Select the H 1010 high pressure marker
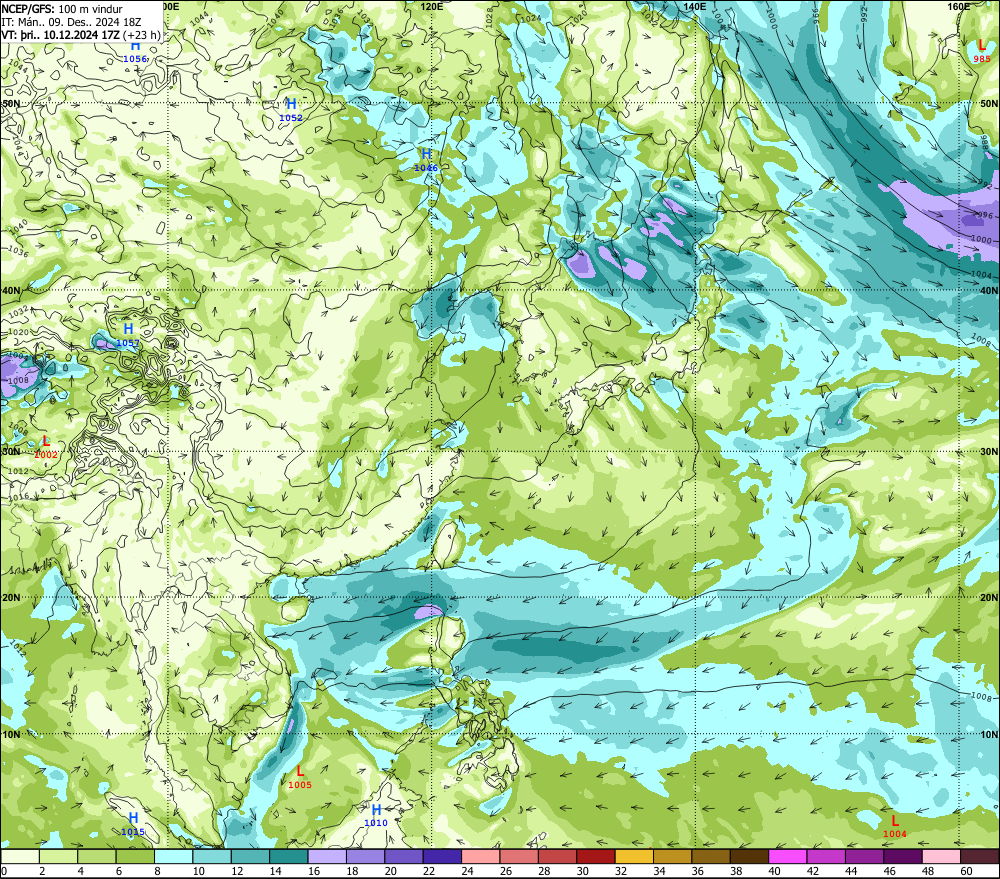1000x879 pixels. (376, 815)
